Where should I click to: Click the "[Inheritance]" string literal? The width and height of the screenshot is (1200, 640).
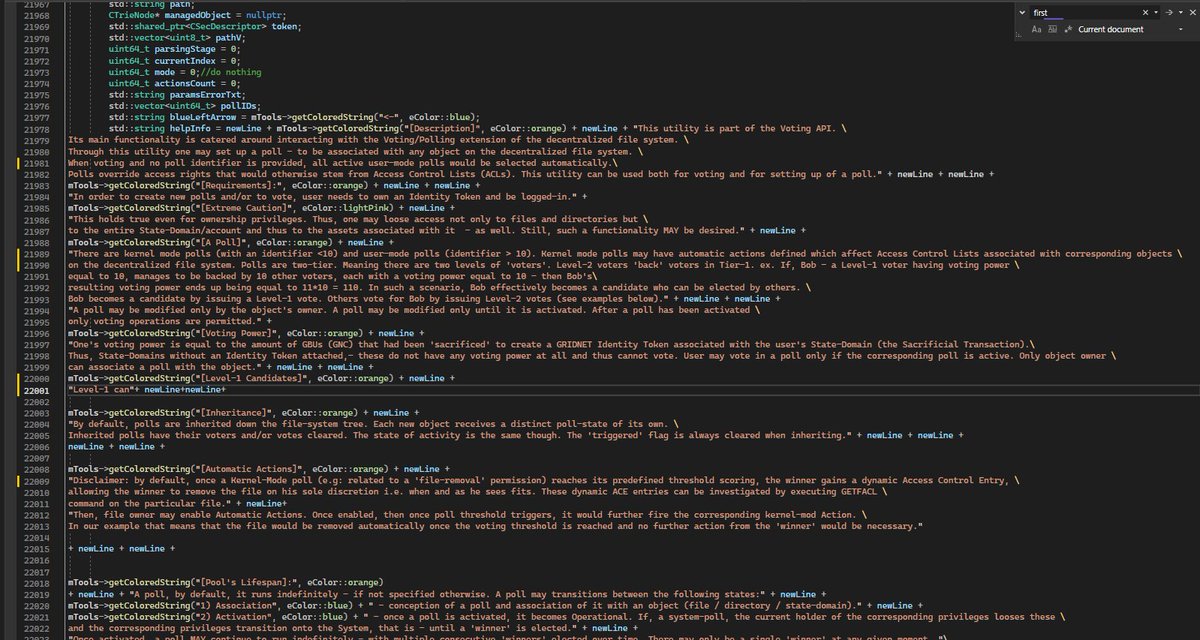click(x=233, y=412)
